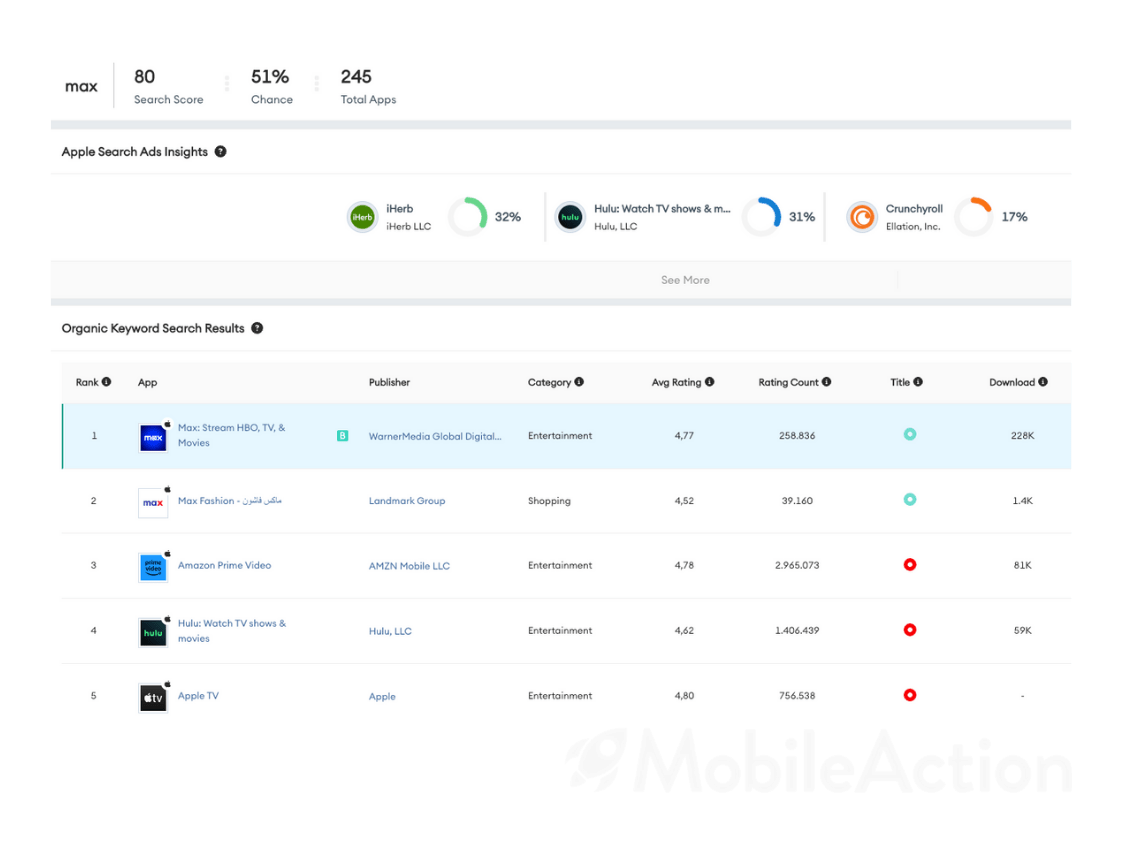Open Landmark Group publisher page
This screenshot has height=845, width=1122.
406,501
